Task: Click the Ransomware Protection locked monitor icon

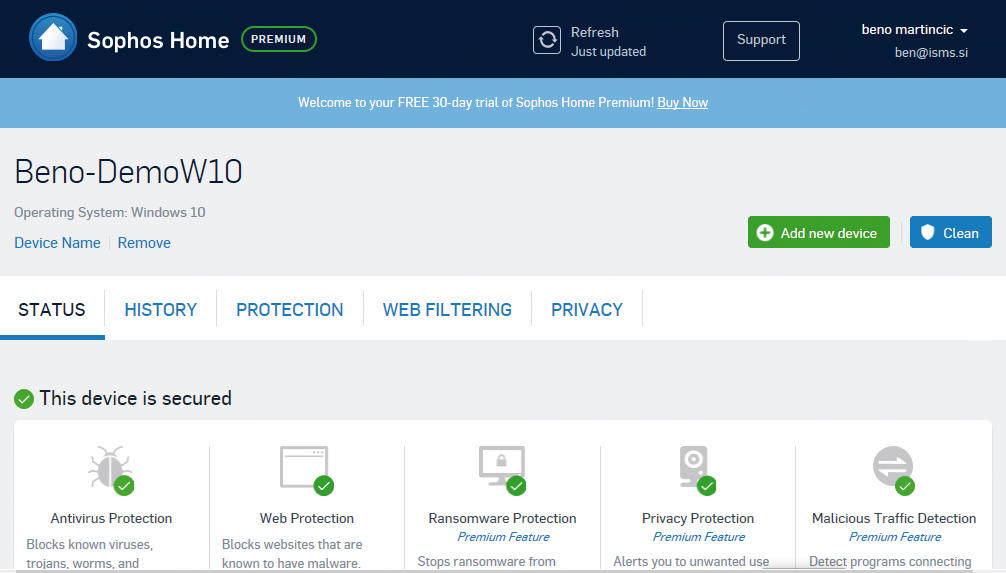Action: 503,470
